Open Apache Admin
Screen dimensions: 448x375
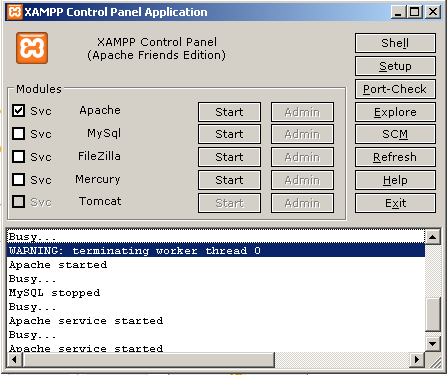tap(302, 112)
